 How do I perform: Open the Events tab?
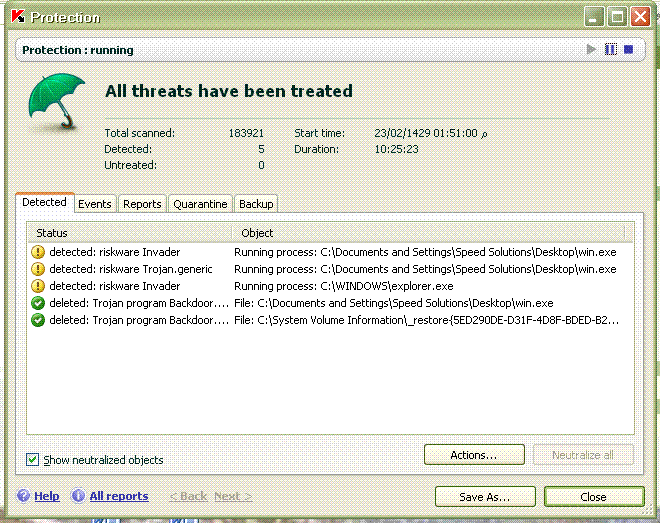click(x=95, y=204)
